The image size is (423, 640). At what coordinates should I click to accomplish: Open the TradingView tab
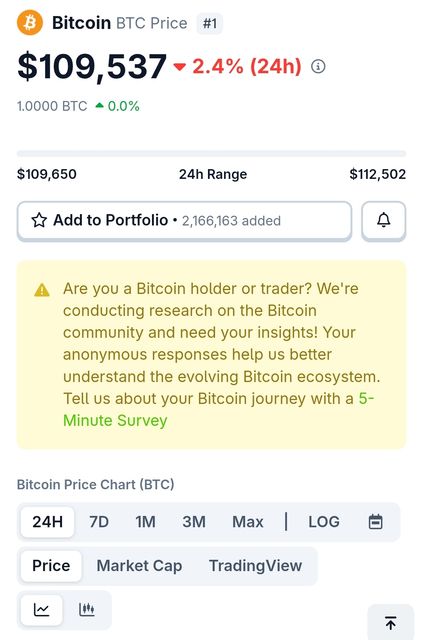[256, 566]
